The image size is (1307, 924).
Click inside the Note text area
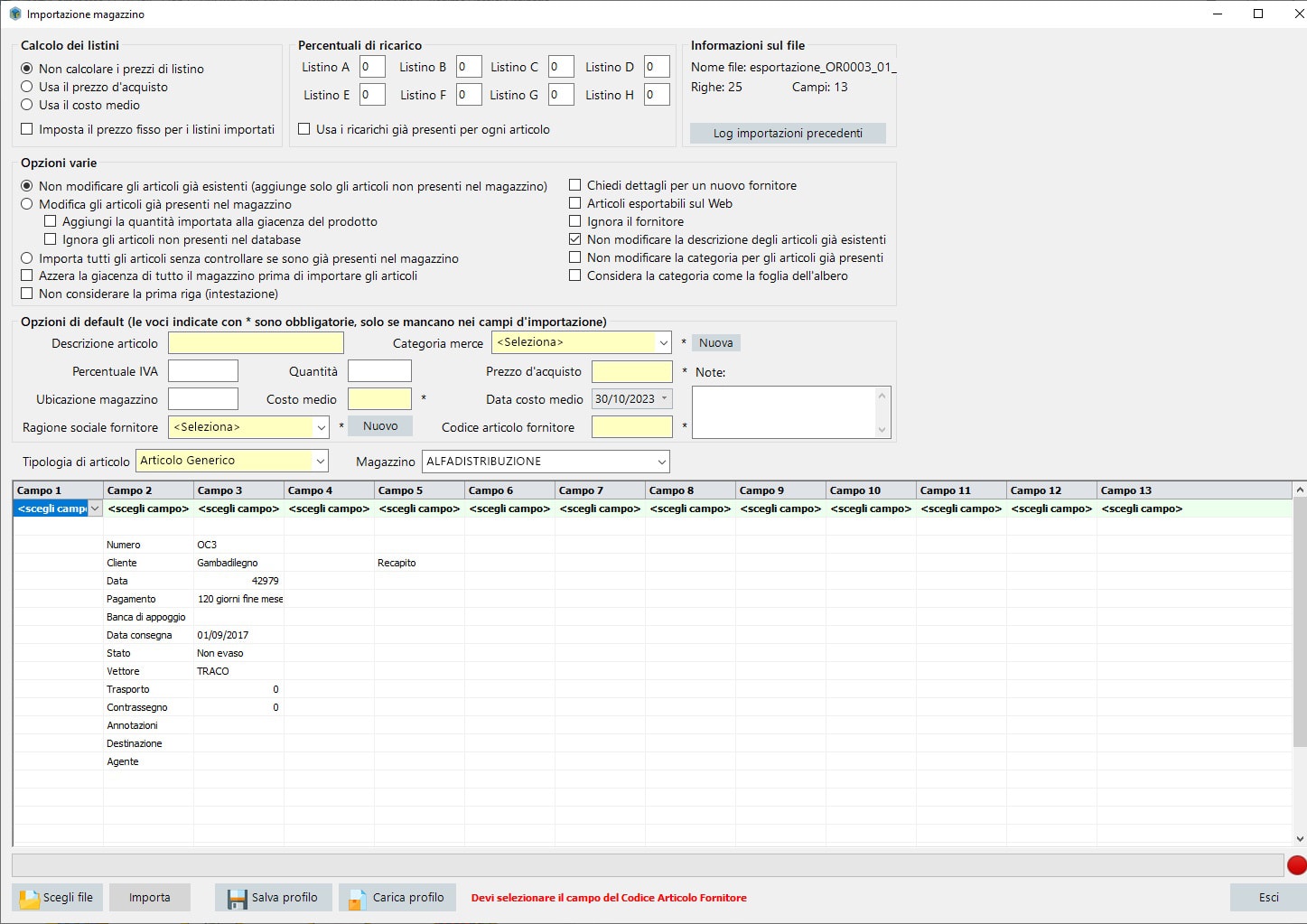[x=784, y=412]
